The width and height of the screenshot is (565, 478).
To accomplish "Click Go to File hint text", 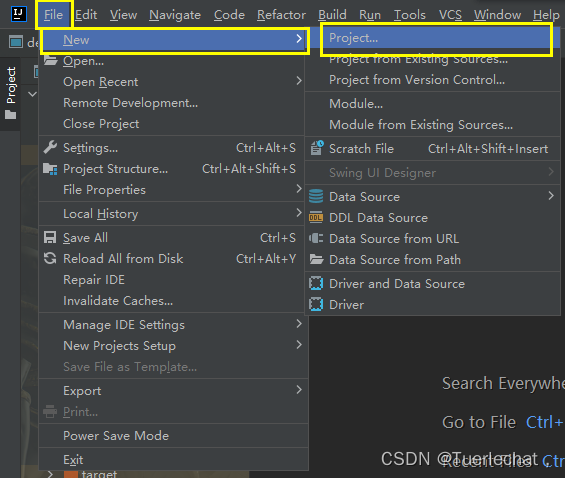I will [x=479, y=422].
